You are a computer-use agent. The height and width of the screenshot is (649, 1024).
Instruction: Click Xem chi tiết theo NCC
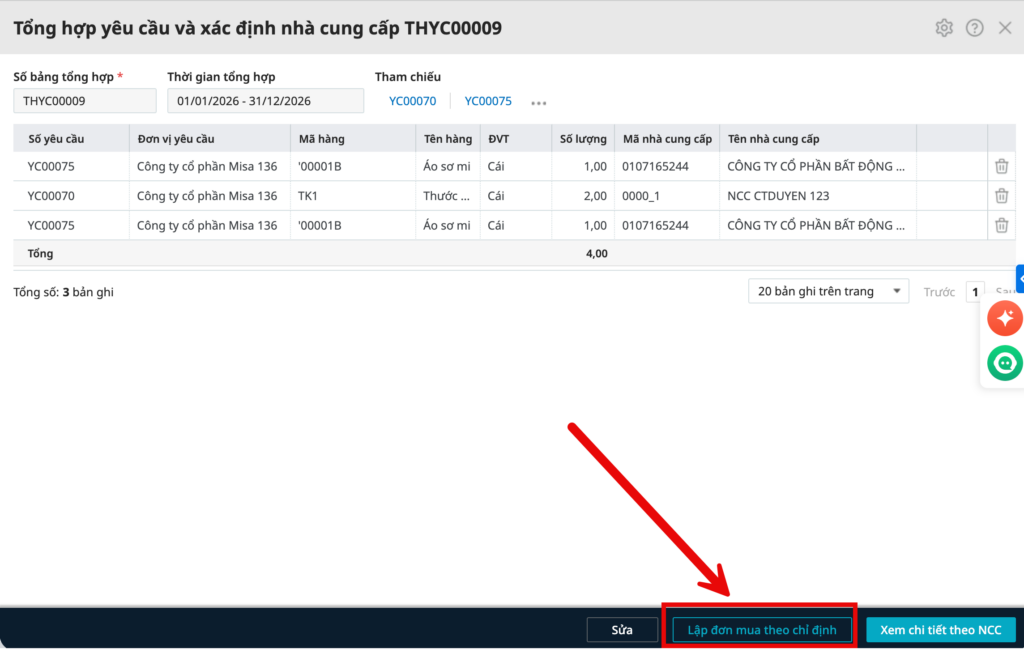tap(940, 630)
